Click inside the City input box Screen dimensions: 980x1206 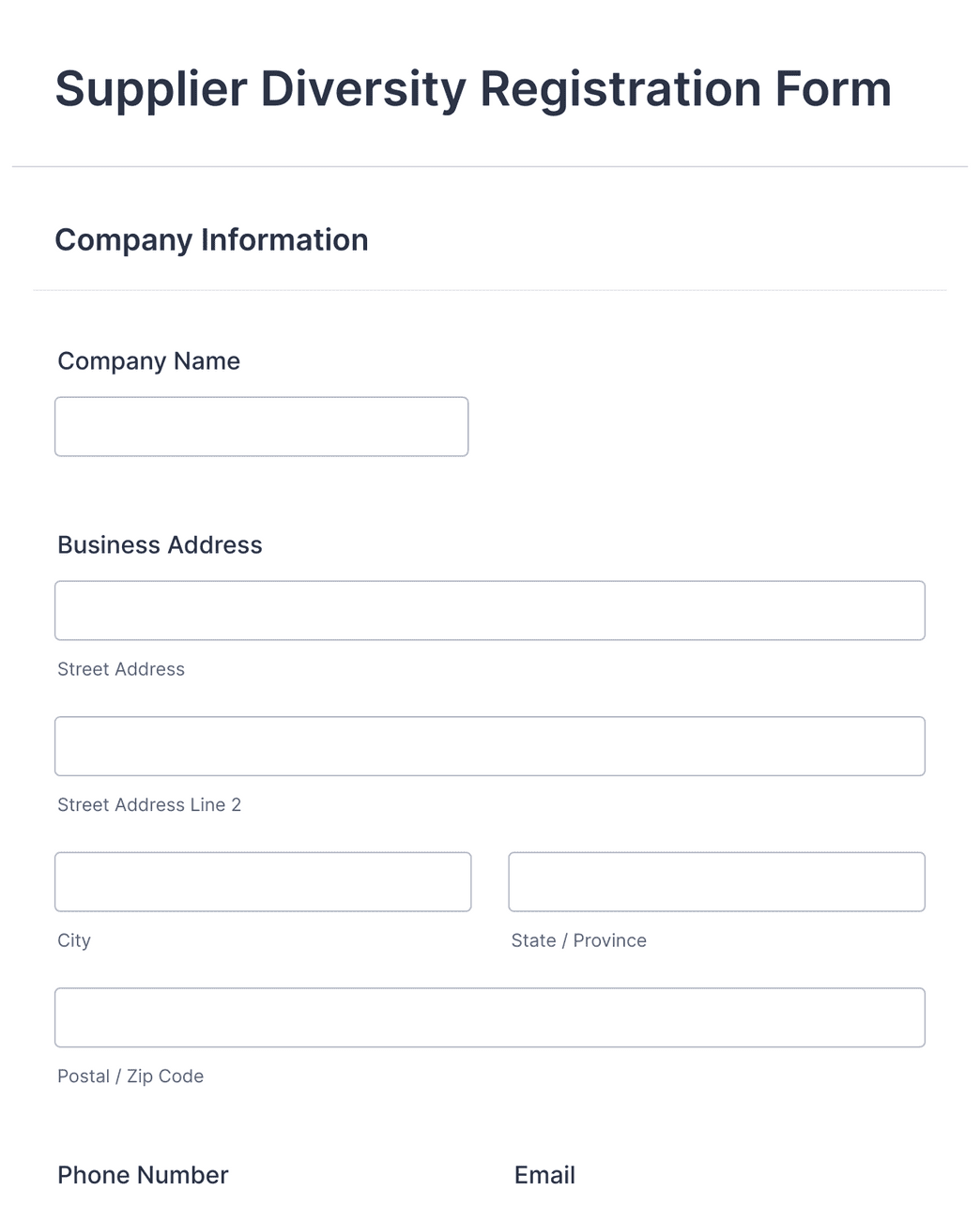click(263, 881)
